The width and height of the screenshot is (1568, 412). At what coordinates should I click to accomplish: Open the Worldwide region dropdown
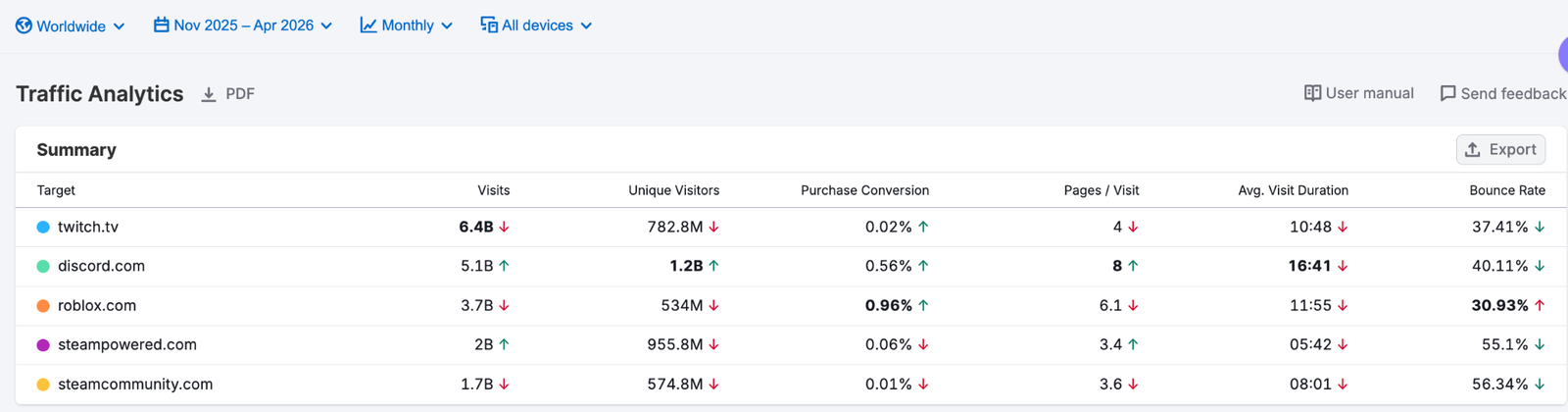pyautogui.click(x=71, y=26)
